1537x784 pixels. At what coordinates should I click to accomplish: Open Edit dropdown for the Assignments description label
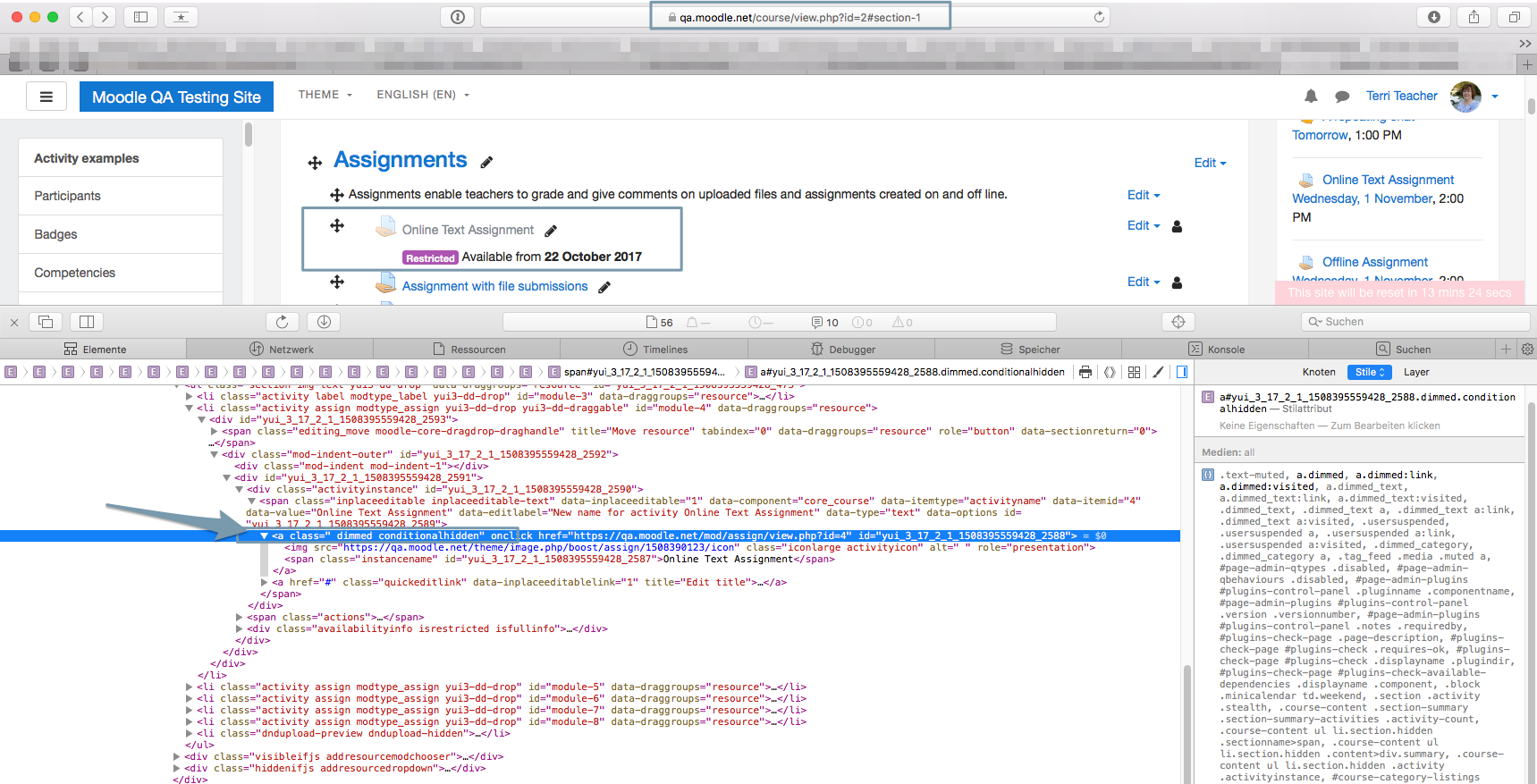point(1143,195)
